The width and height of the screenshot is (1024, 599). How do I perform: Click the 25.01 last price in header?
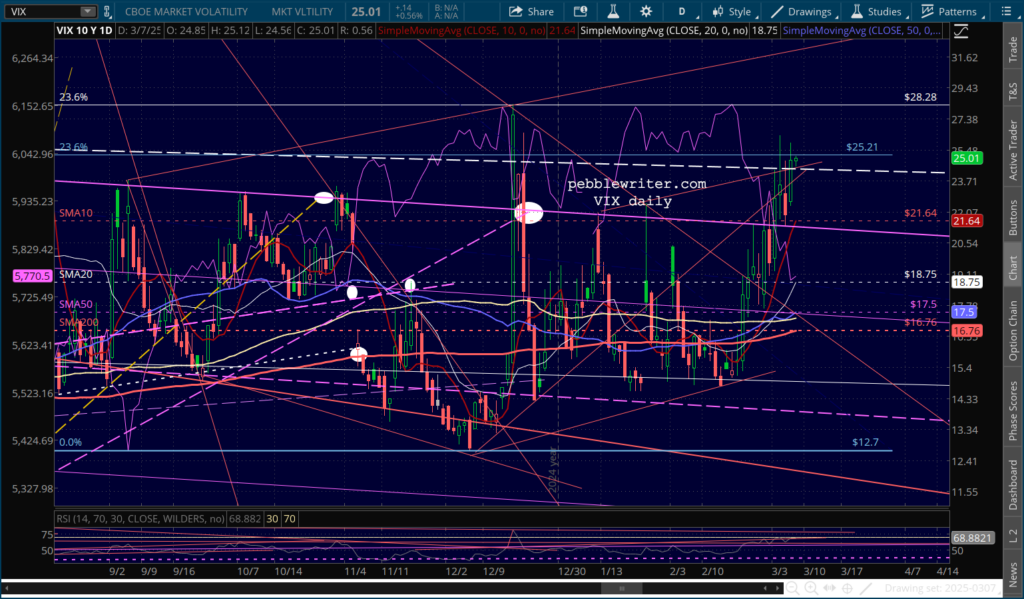(366, 11)
